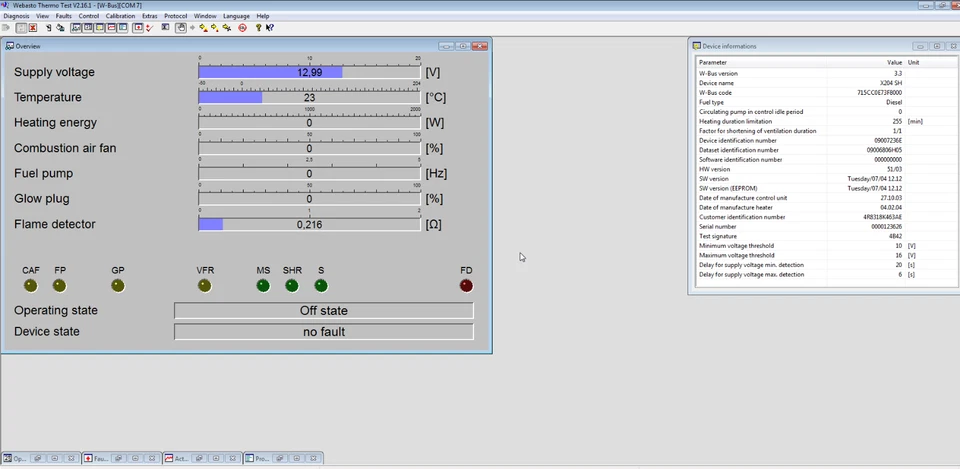Select the Minimum voltage threshold row

click(827, 246)
